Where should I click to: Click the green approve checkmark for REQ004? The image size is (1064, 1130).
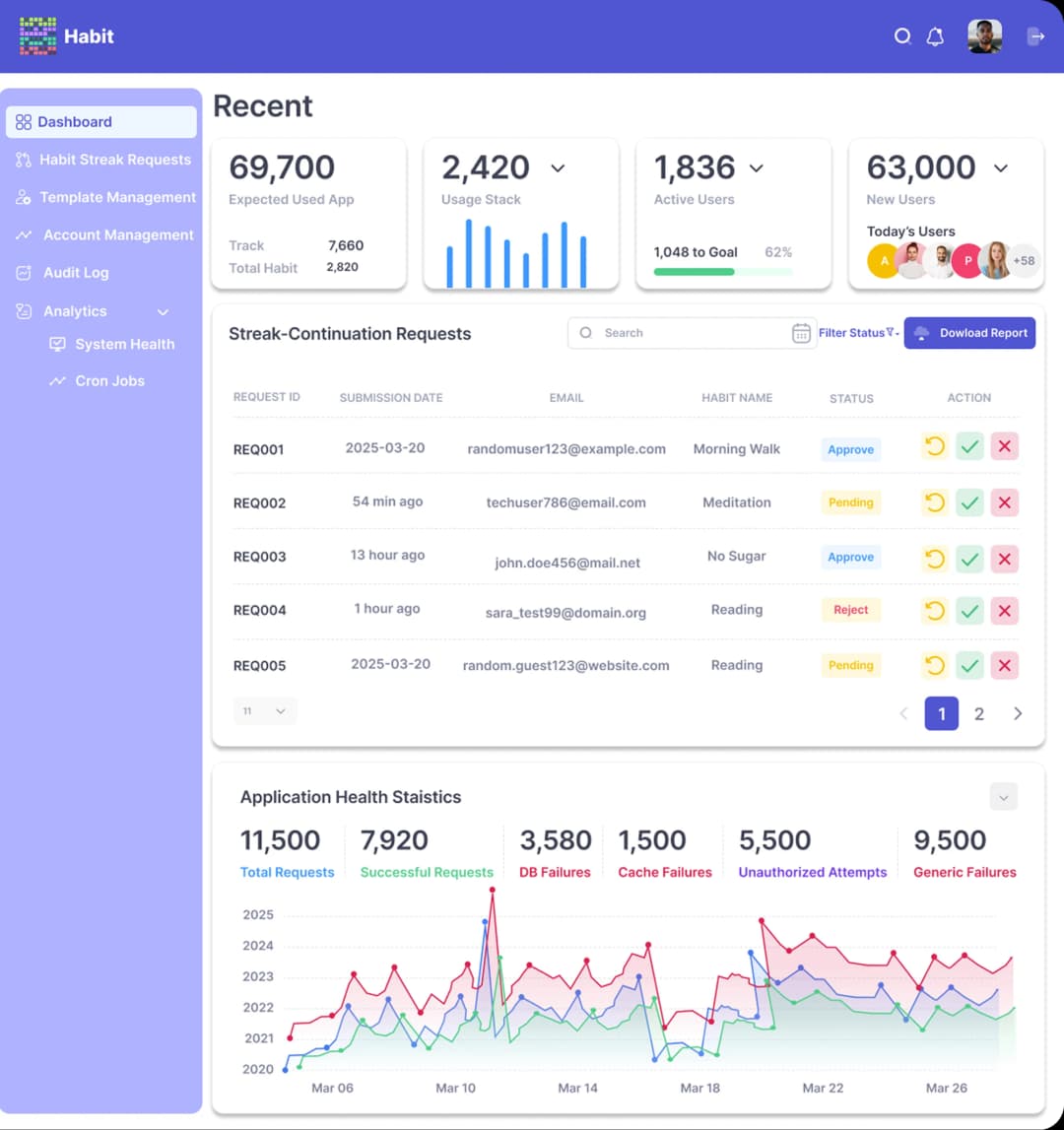(970, 611)
